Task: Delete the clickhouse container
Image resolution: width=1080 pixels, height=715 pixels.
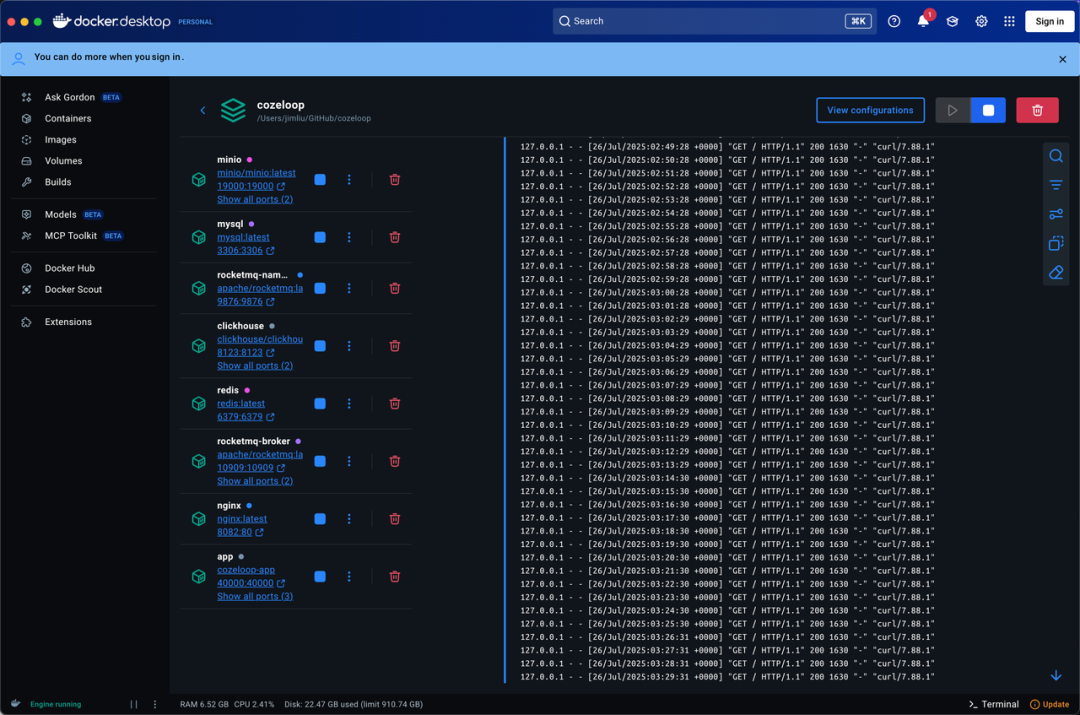Action: 395,346
